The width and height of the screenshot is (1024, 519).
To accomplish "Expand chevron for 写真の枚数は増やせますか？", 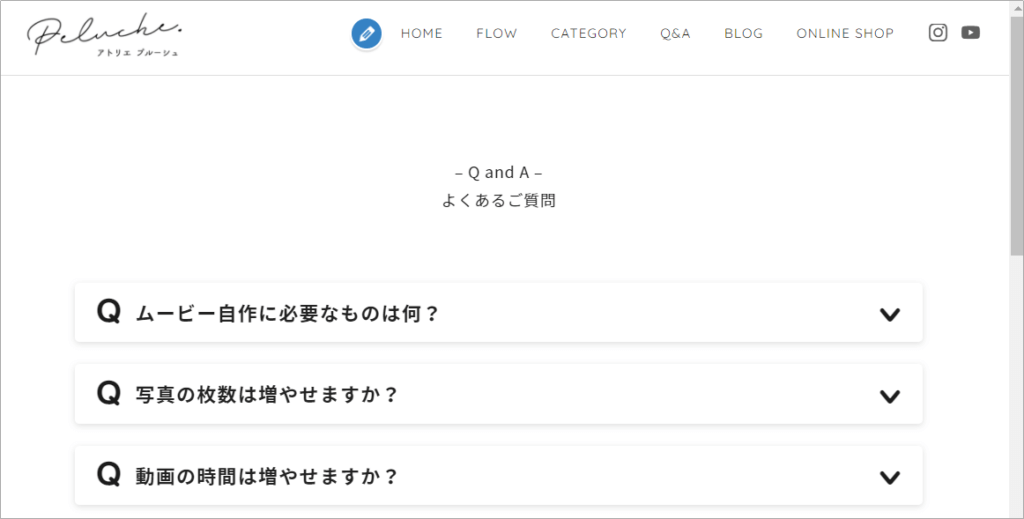I will (x=889, y=396).
